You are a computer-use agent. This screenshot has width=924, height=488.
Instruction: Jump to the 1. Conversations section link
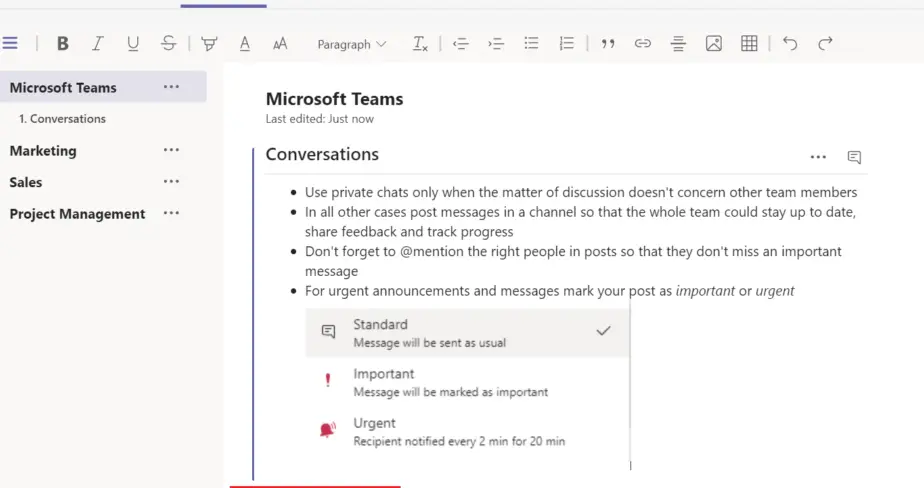(62, 118)
